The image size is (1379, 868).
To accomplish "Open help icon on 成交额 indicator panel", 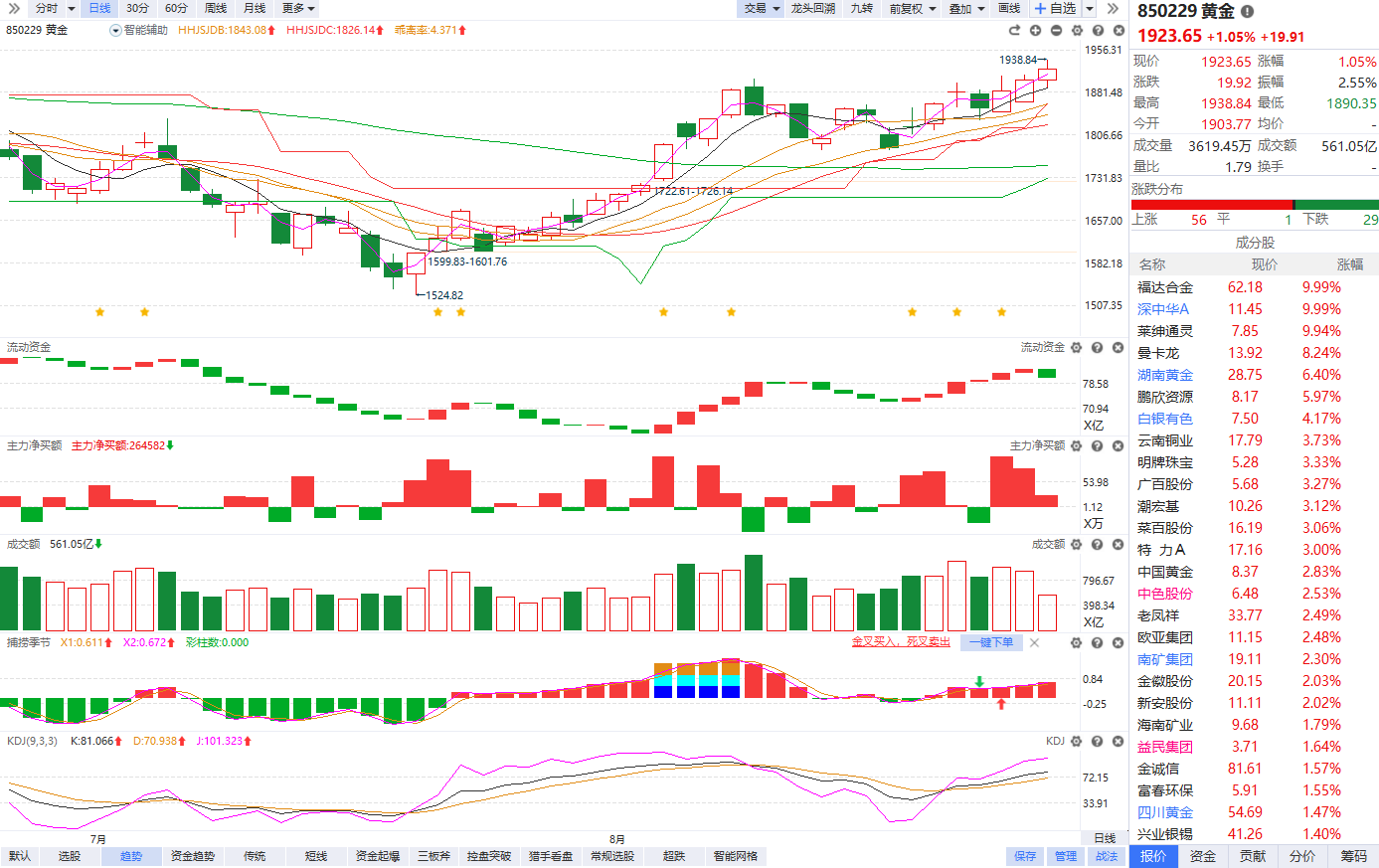I will pyautogui.click(x=1098, y=545).
